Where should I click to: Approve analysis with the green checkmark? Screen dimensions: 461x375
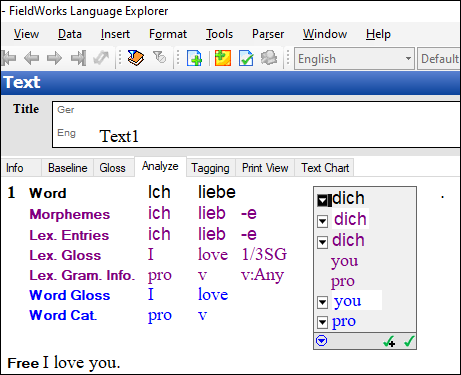pyautogui.click(x=409, y=341)
